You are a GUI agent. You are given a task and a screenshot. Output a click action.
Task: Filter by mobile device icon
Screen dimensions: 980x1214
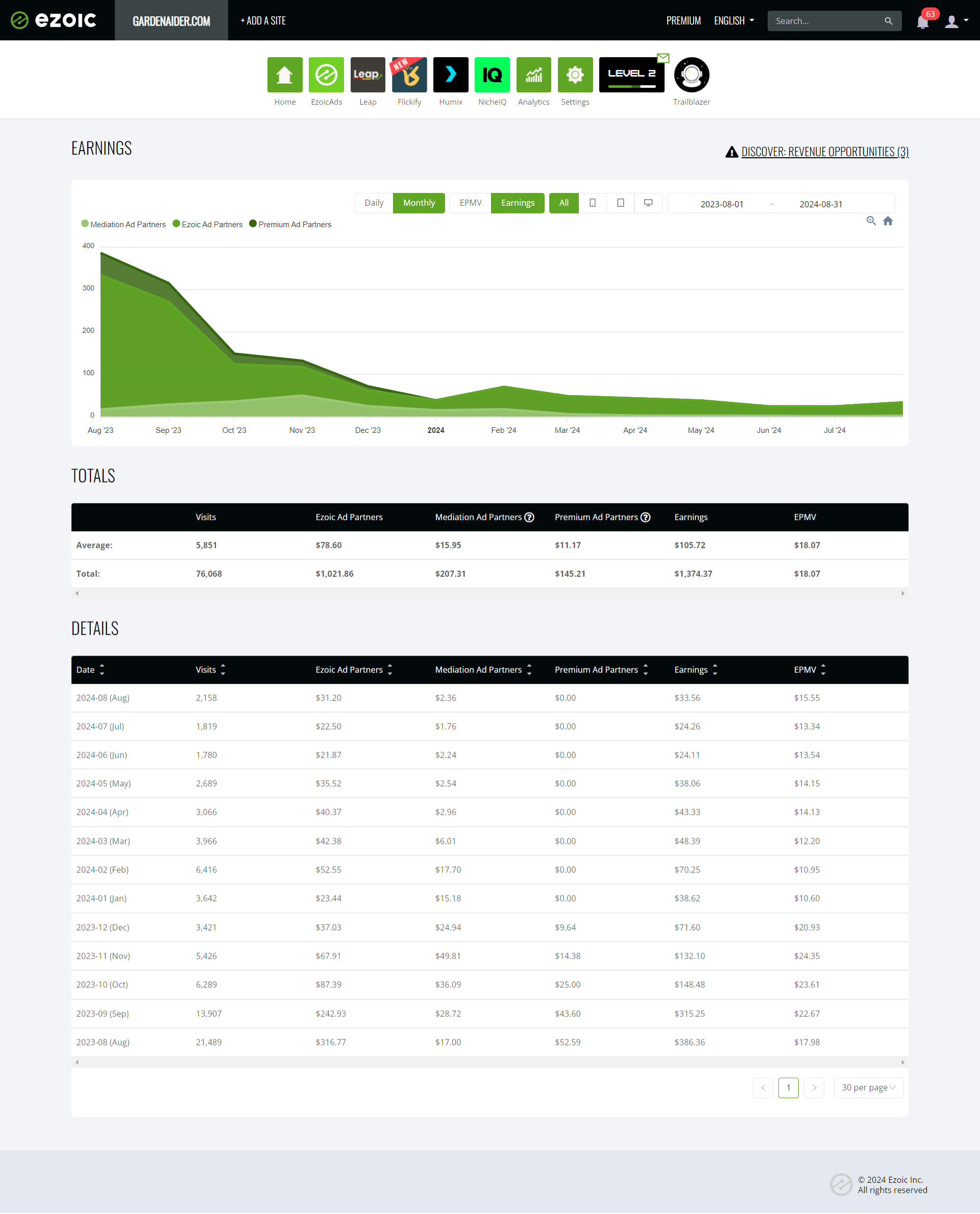tap(592, 203)
